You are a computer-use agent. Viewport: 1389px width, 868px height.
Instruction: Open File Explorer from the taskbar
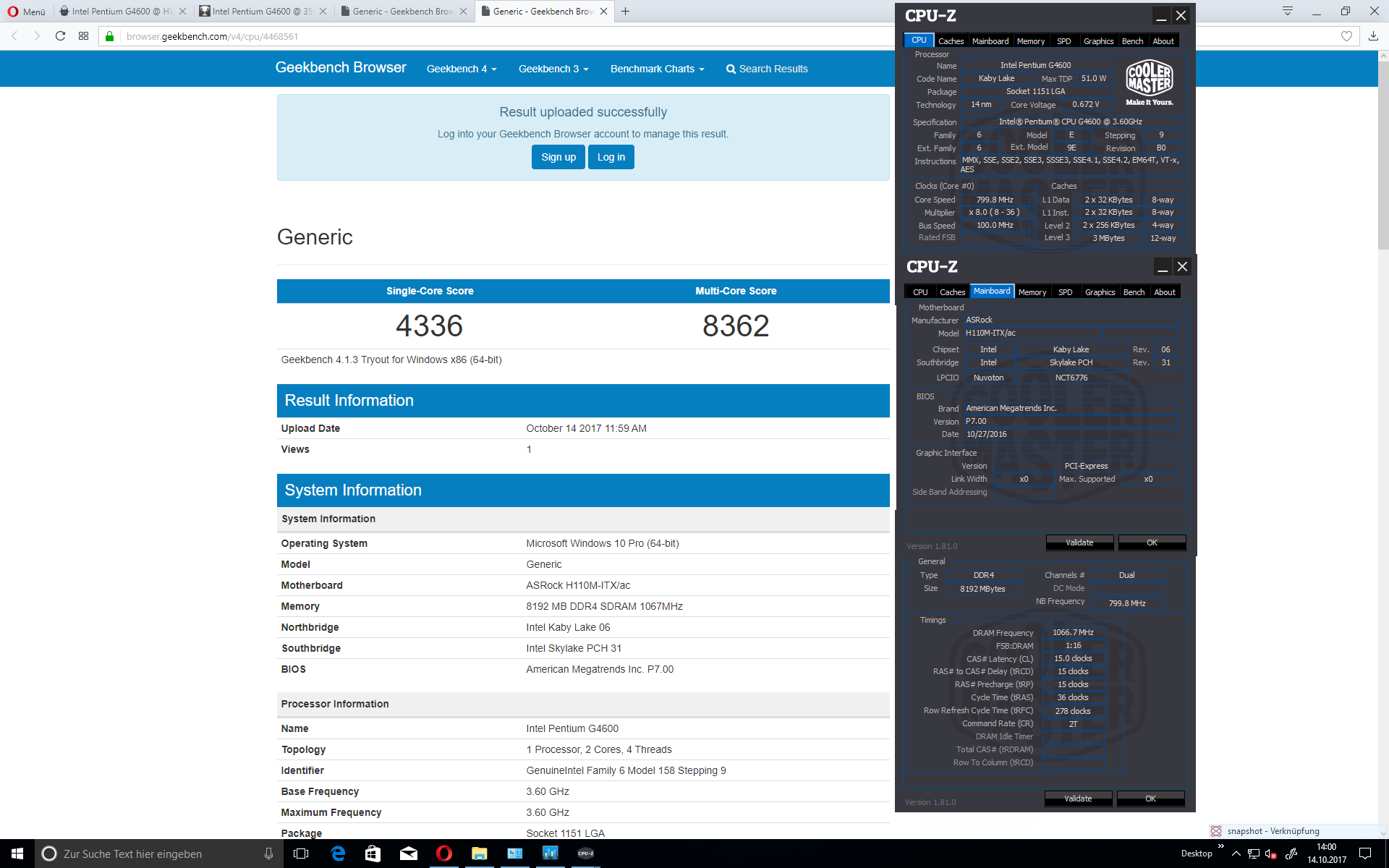coord(479,854)
